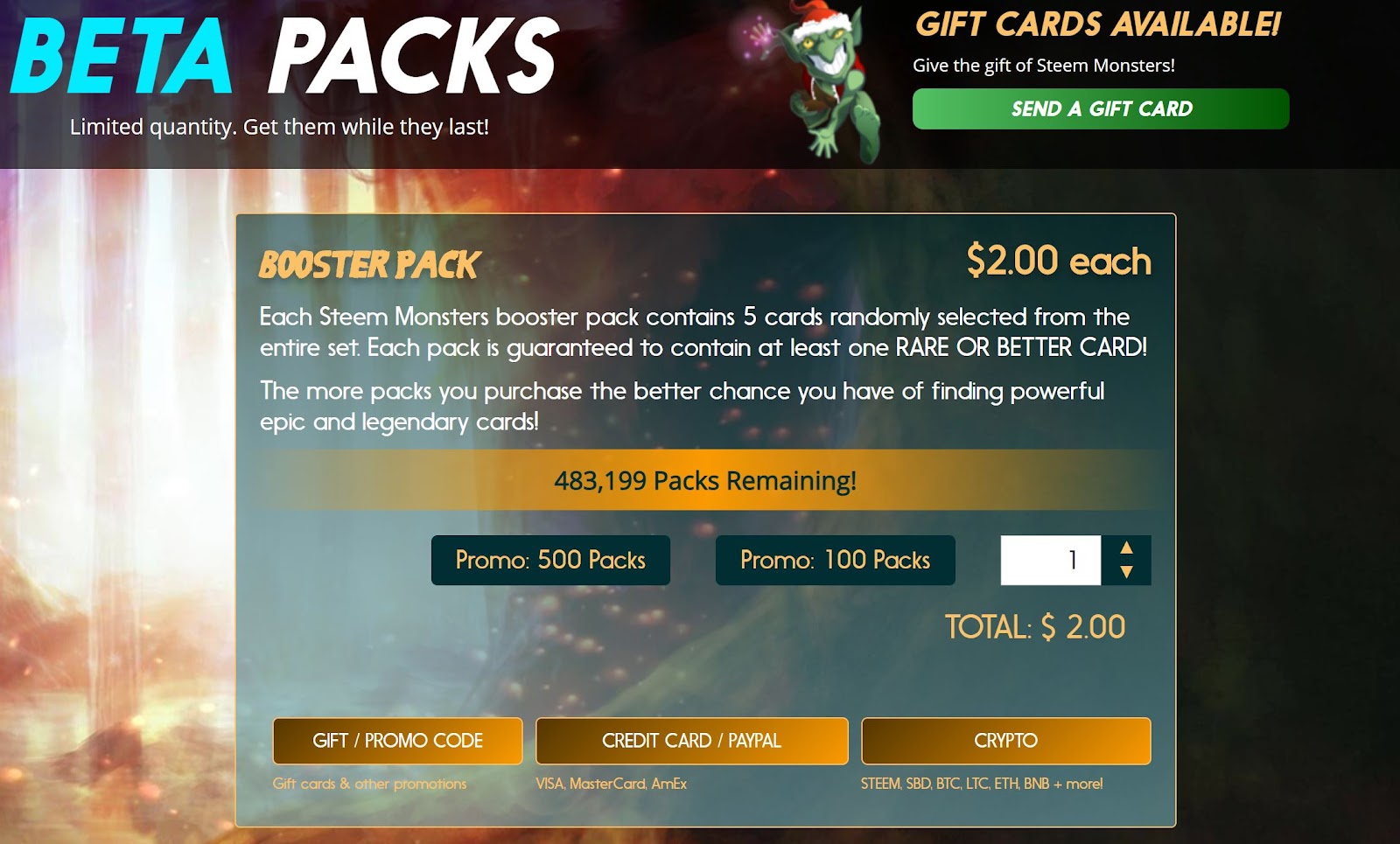
Task: Select the Promo: 500 Packs option
Action: (550, 560)
